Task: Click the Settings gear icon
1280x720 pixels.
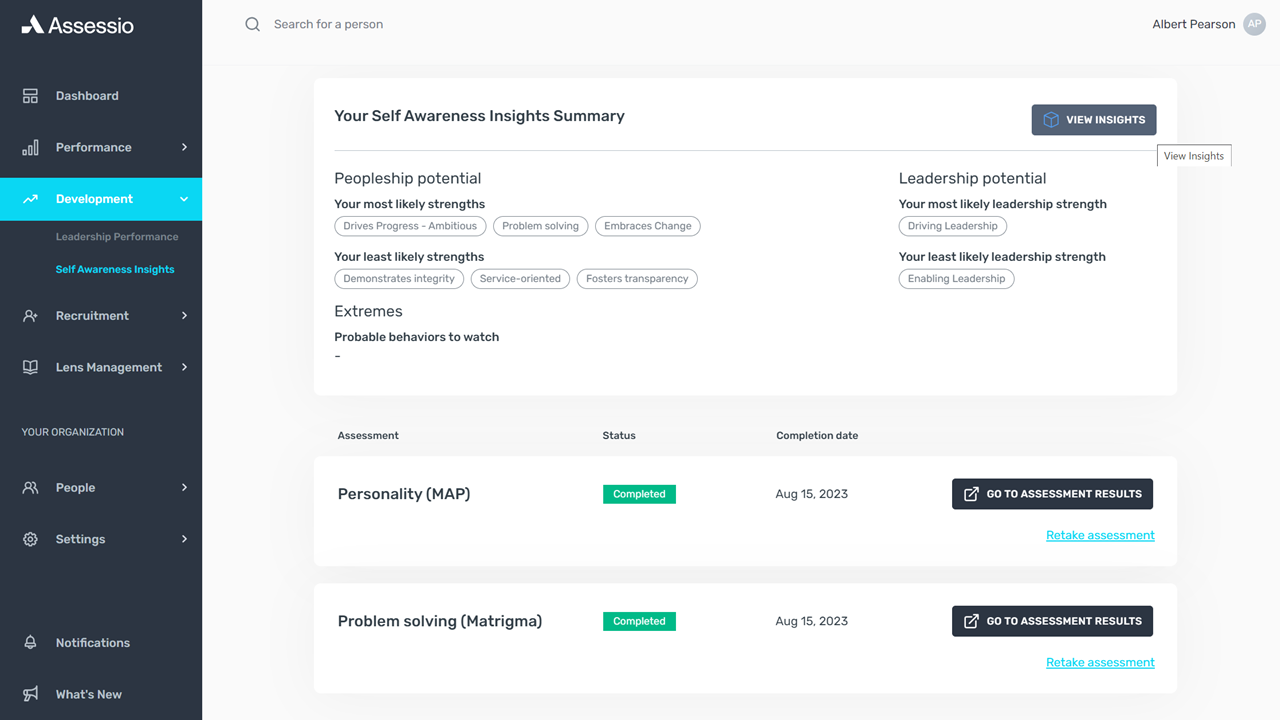Action: [30, 539]
